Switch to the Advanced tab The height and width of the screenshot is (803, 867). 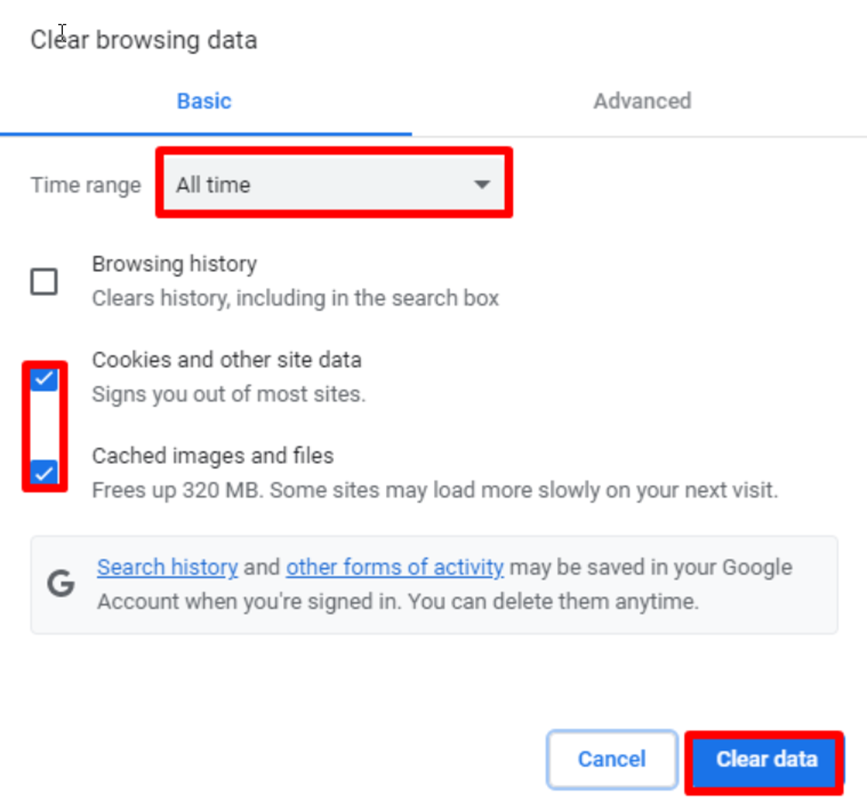point(641,101)
